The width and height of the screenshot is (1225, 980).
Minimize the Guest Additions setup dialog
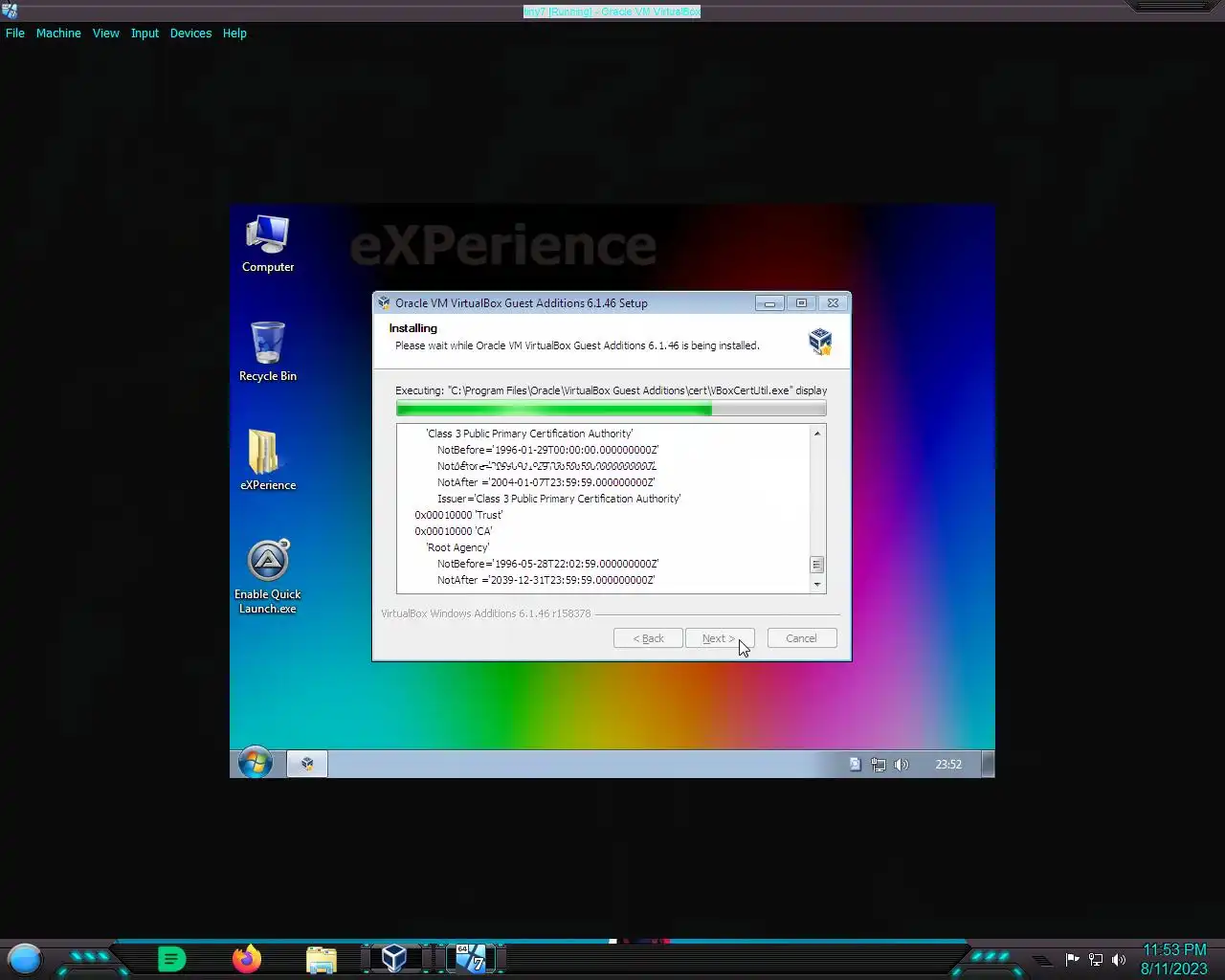[768, 302]
